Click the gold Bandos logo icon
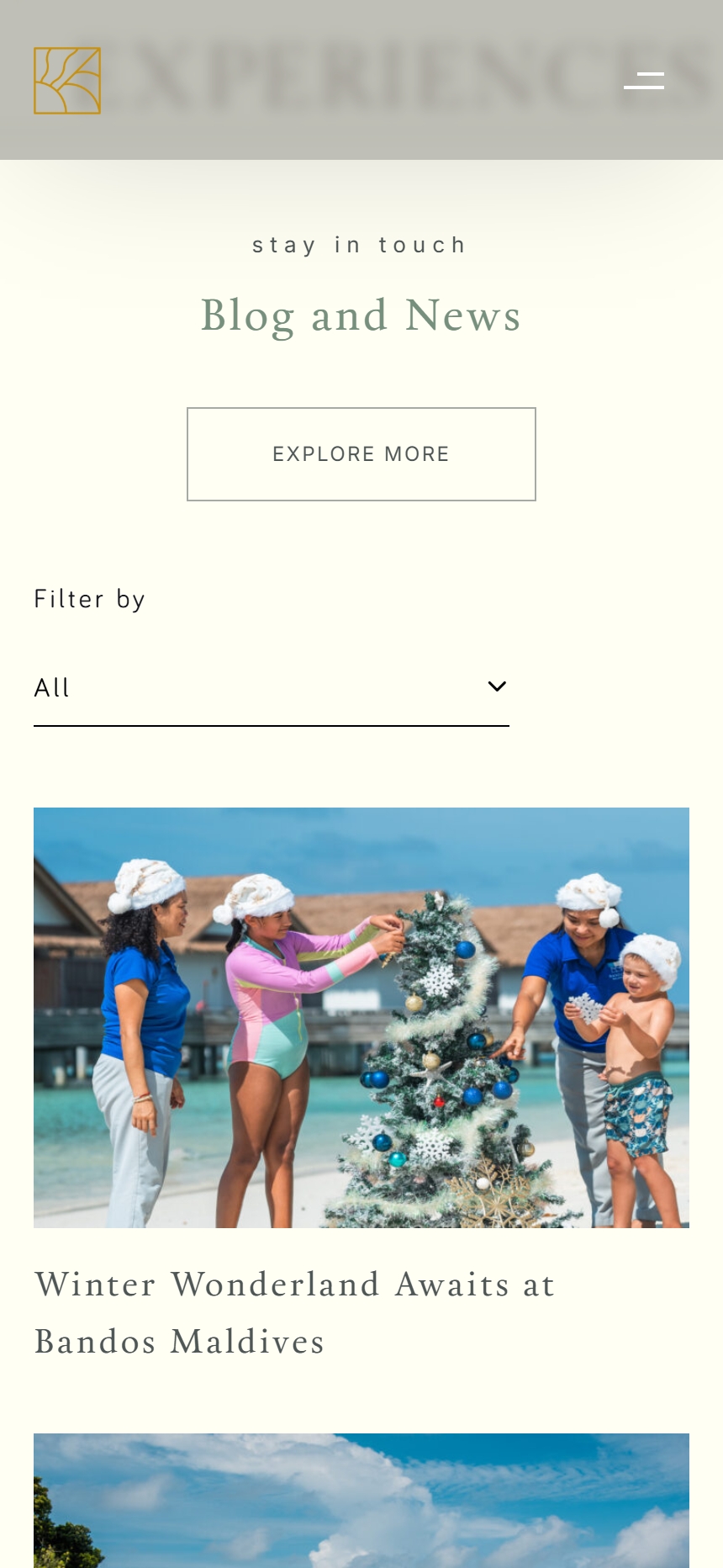723x1568 pixels. 67,81
